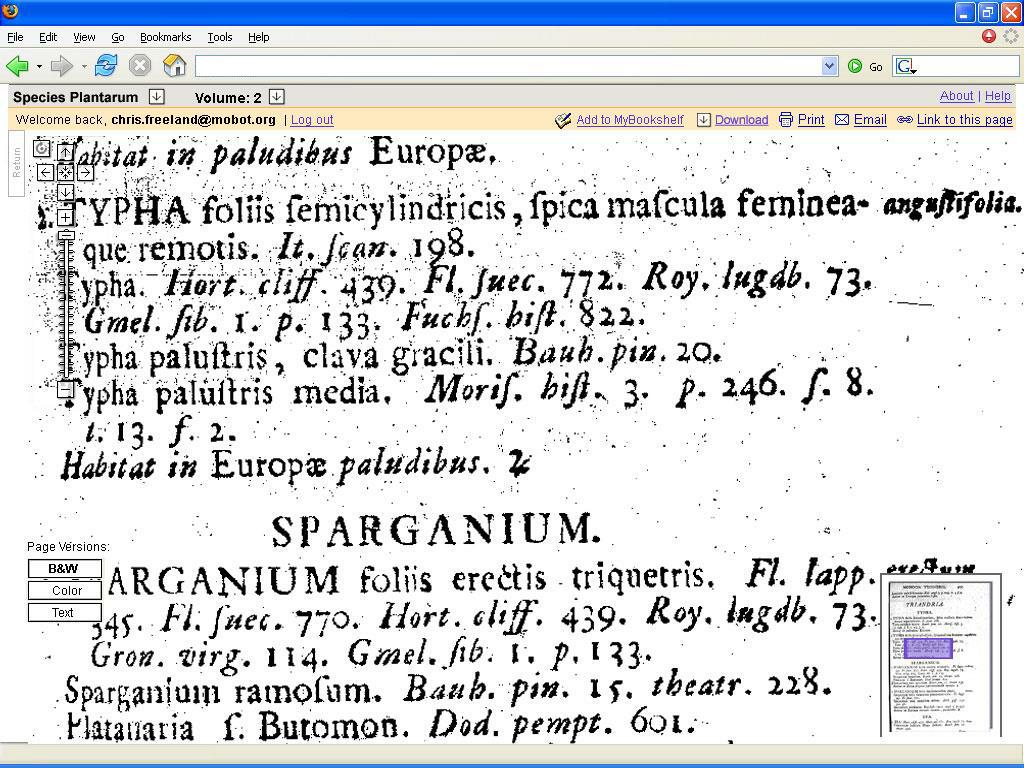
Task: Pan the page image up
Action: 65,152
